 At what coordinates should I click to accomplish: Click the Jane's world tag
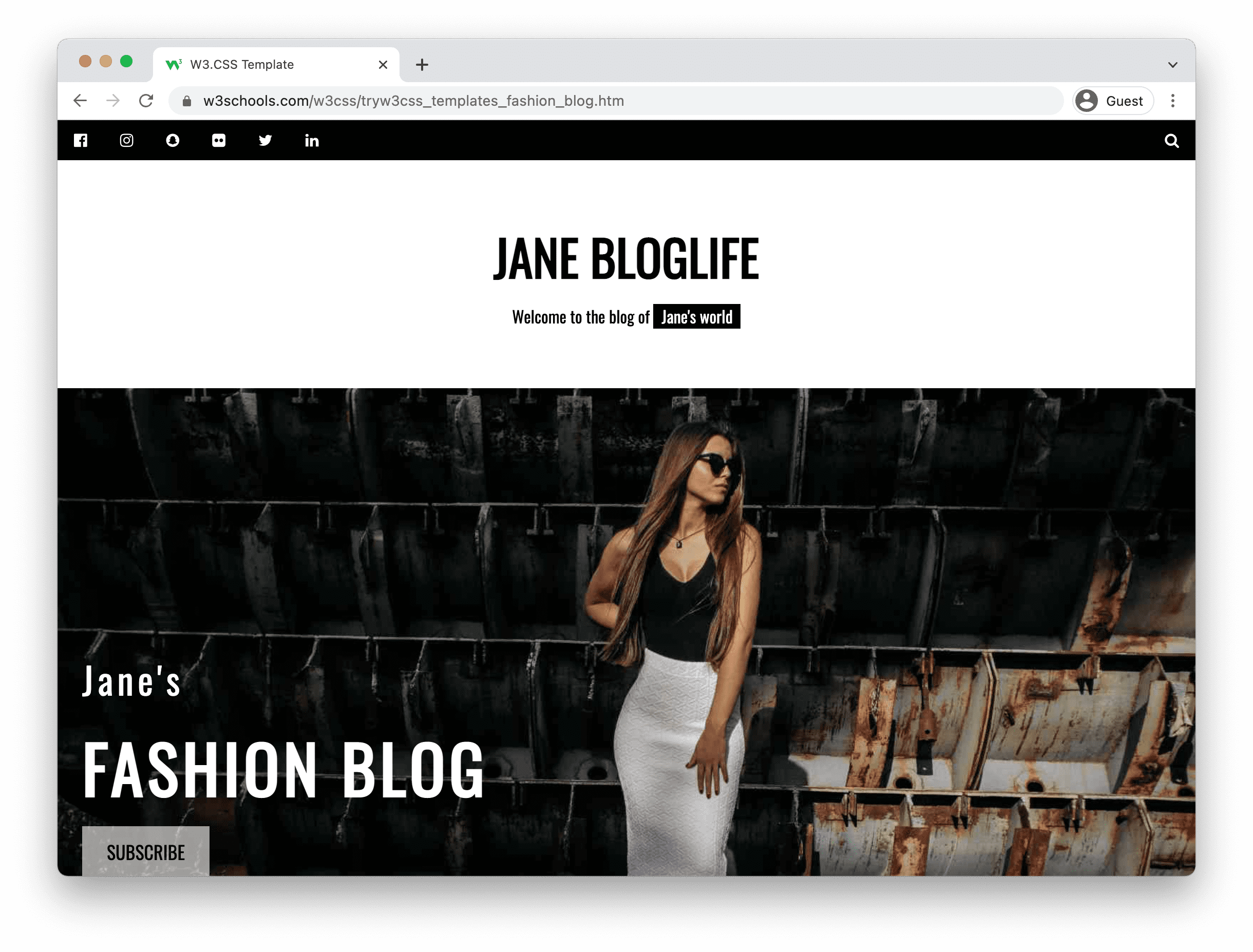[x=696, y=317]
